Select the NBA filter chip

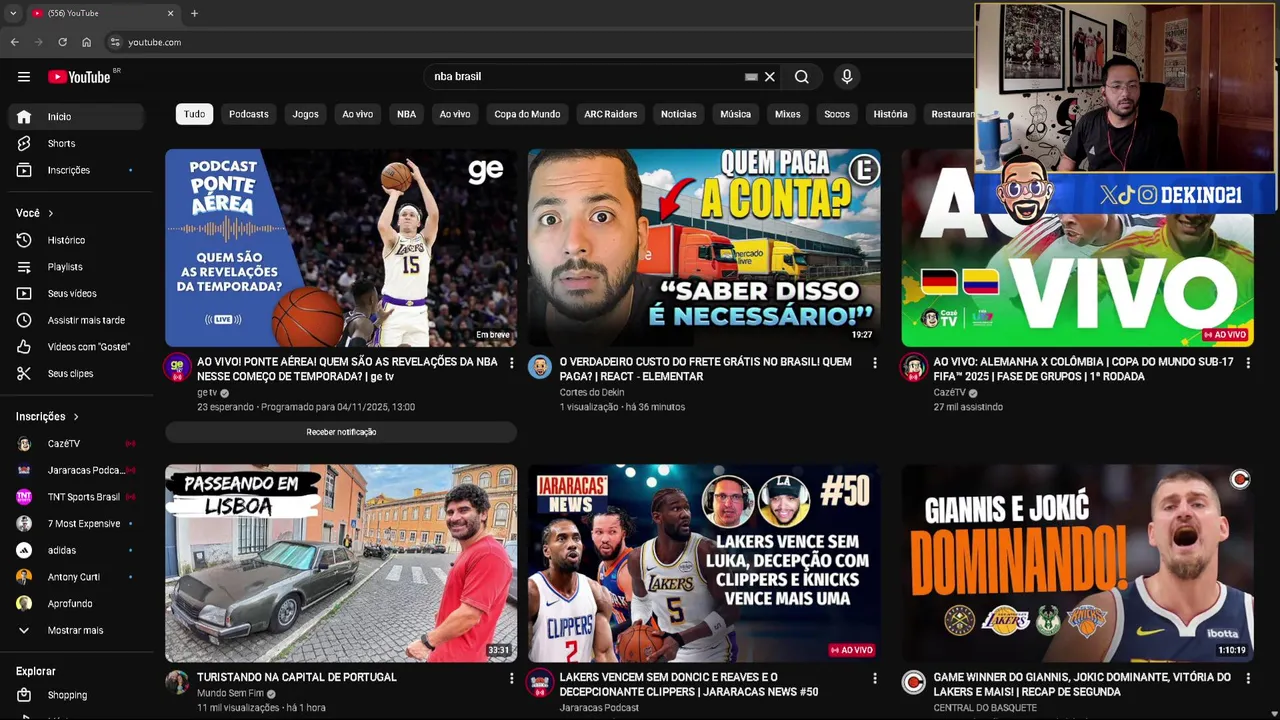(x=406, y=114)
